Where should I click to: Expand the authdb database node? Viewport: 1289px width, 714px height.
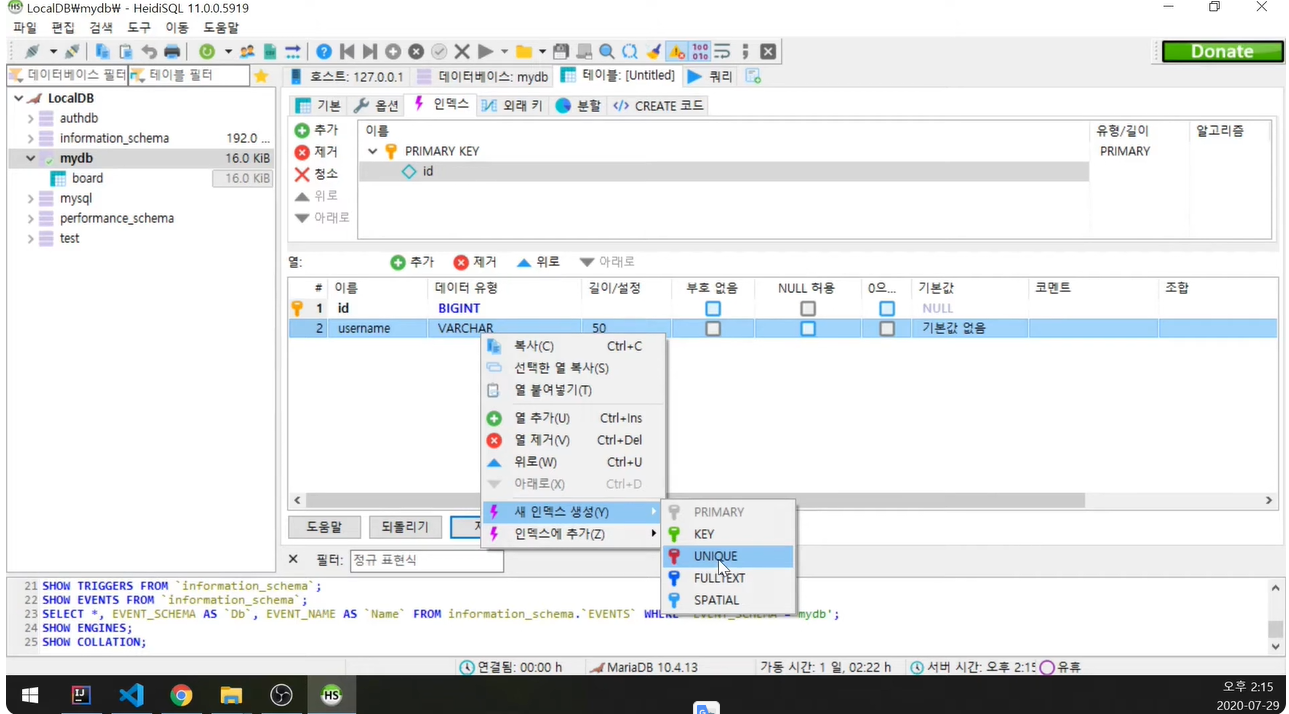tap(31, 118)
